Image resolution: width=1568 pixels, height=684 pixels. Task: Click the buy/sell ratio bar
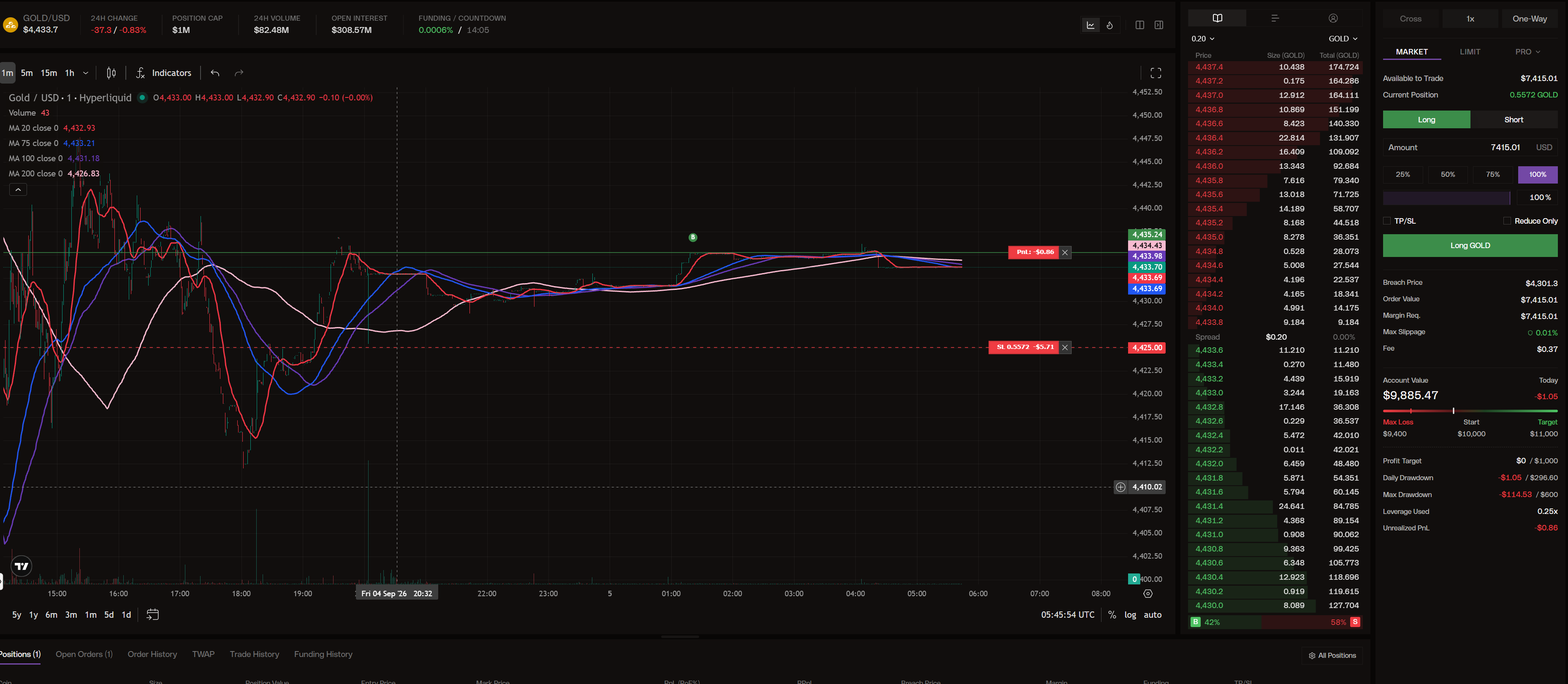pos(1275,622)
